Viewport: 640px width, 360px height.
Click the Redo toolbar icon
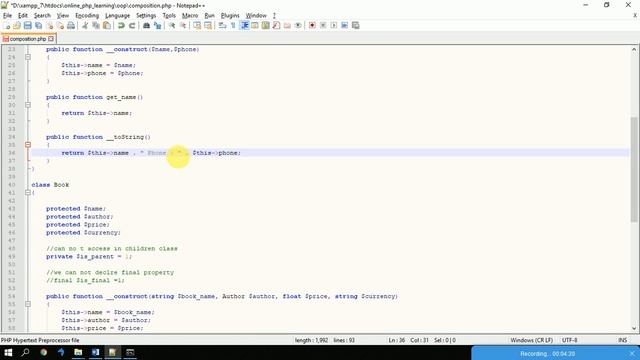point(132,25)
